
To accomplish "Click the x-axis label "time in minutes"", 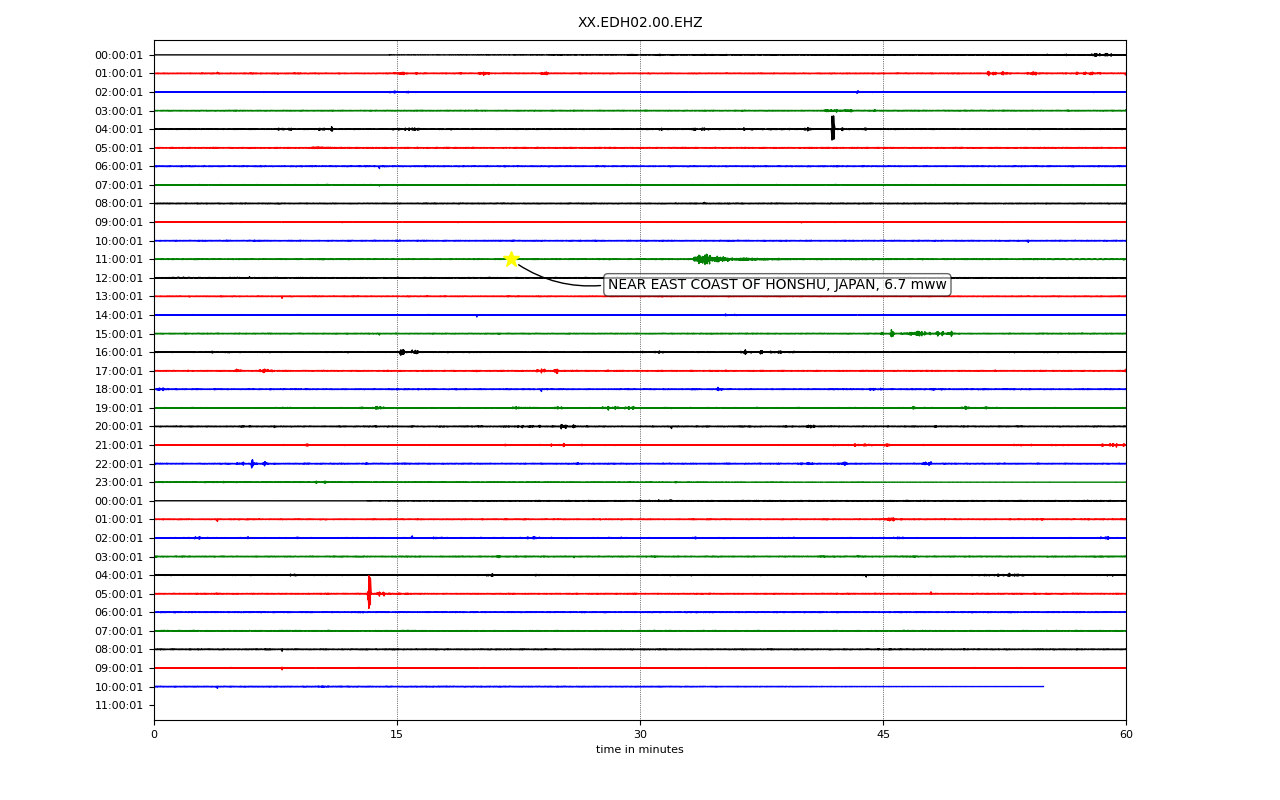I will coord(640,750).
